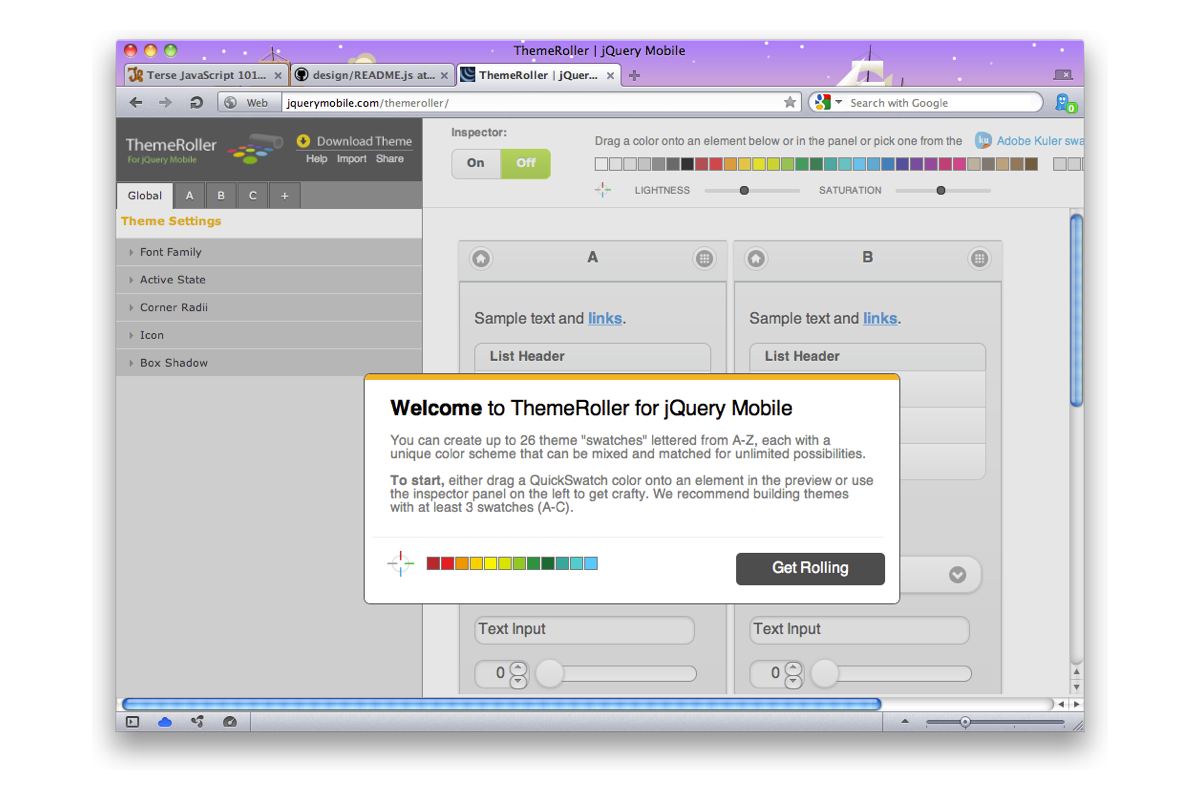Open the select dropdown arrow in swatch B

point(957,575)
